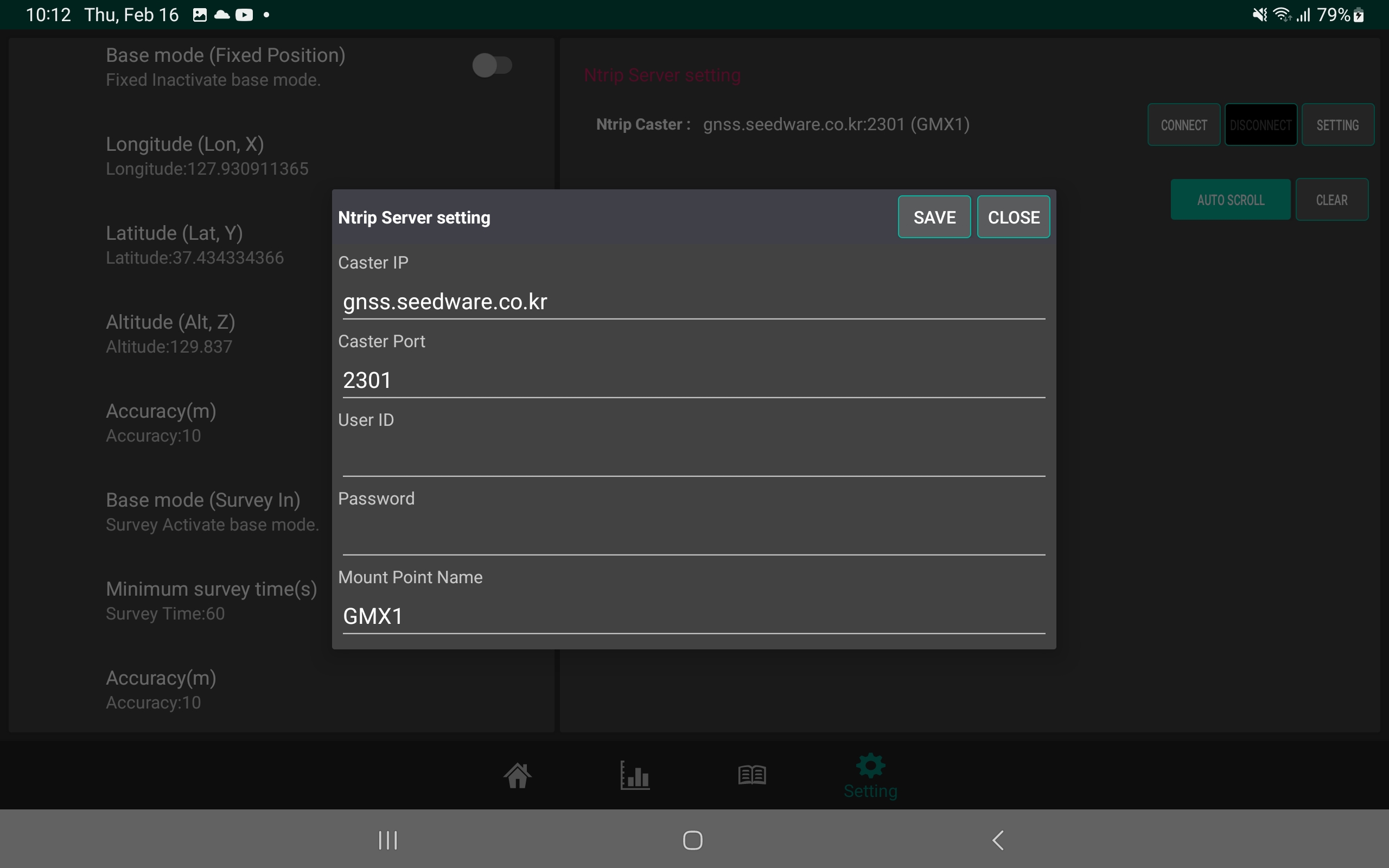
Task: Tap the Wi-Fi status icon
Action: (x=1282, y=15)
